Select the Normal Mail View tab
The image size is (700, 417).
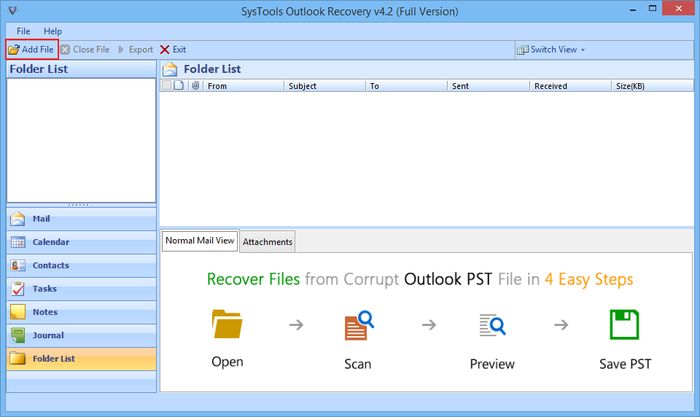(x=200, y=241)
